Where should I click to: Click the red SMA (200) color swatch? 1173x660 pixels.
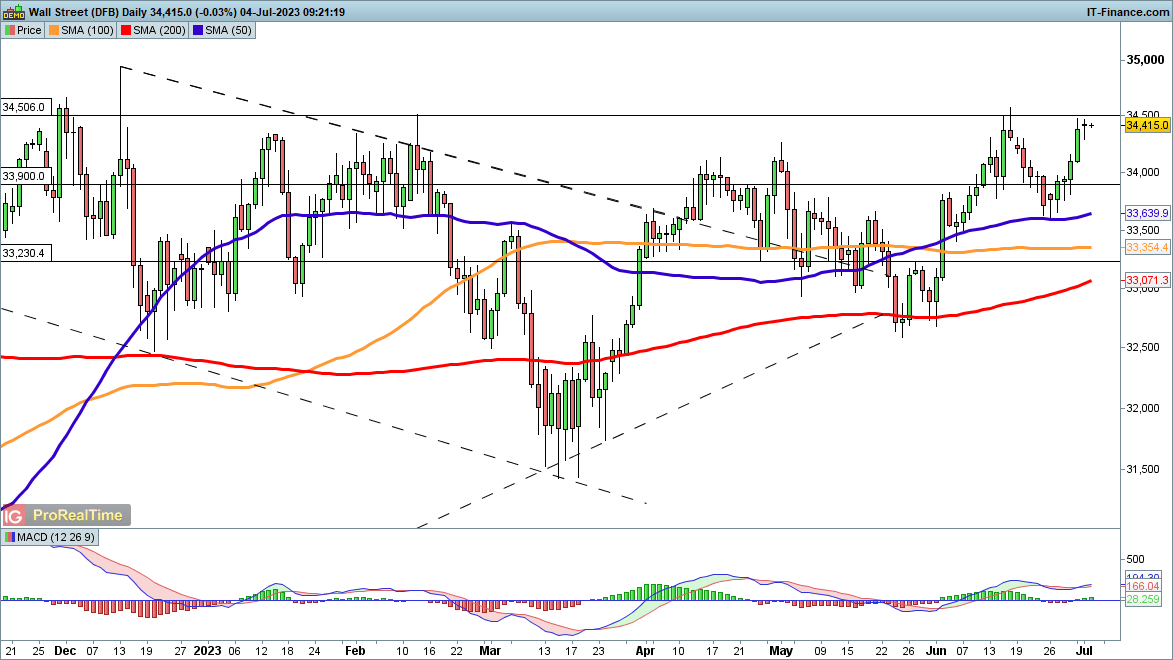click(x=126, y=30)
